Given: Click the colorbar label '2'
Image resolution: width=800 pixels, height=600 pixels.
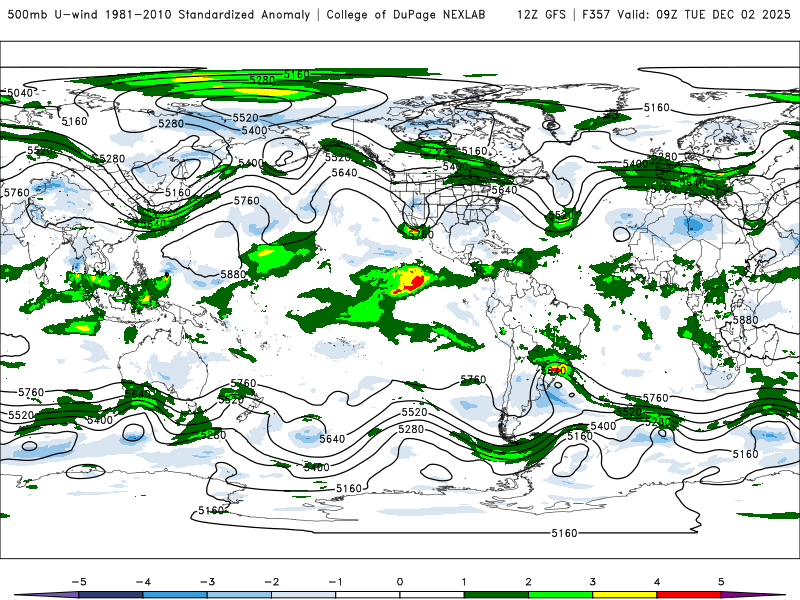Looking at the screenshot, I should 529,582.
